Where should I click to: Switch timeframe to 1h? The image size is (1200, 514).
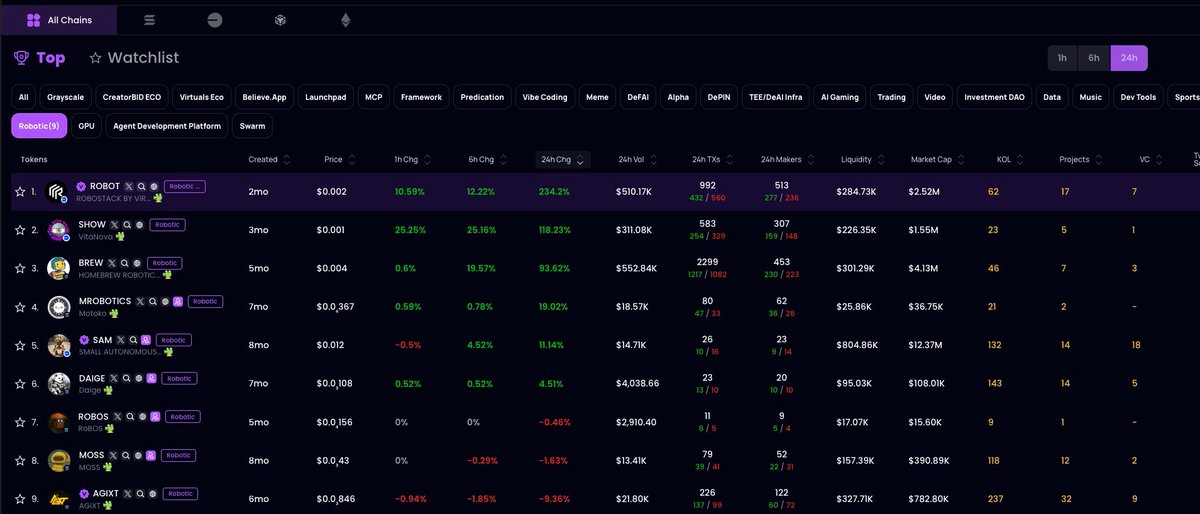point(1062,58)
